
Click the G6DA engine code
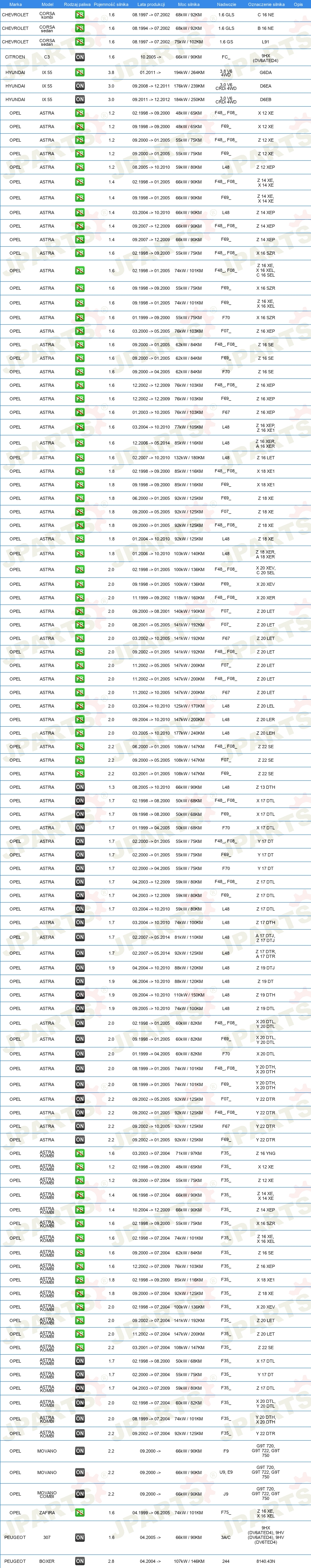[x=266, y=72]
